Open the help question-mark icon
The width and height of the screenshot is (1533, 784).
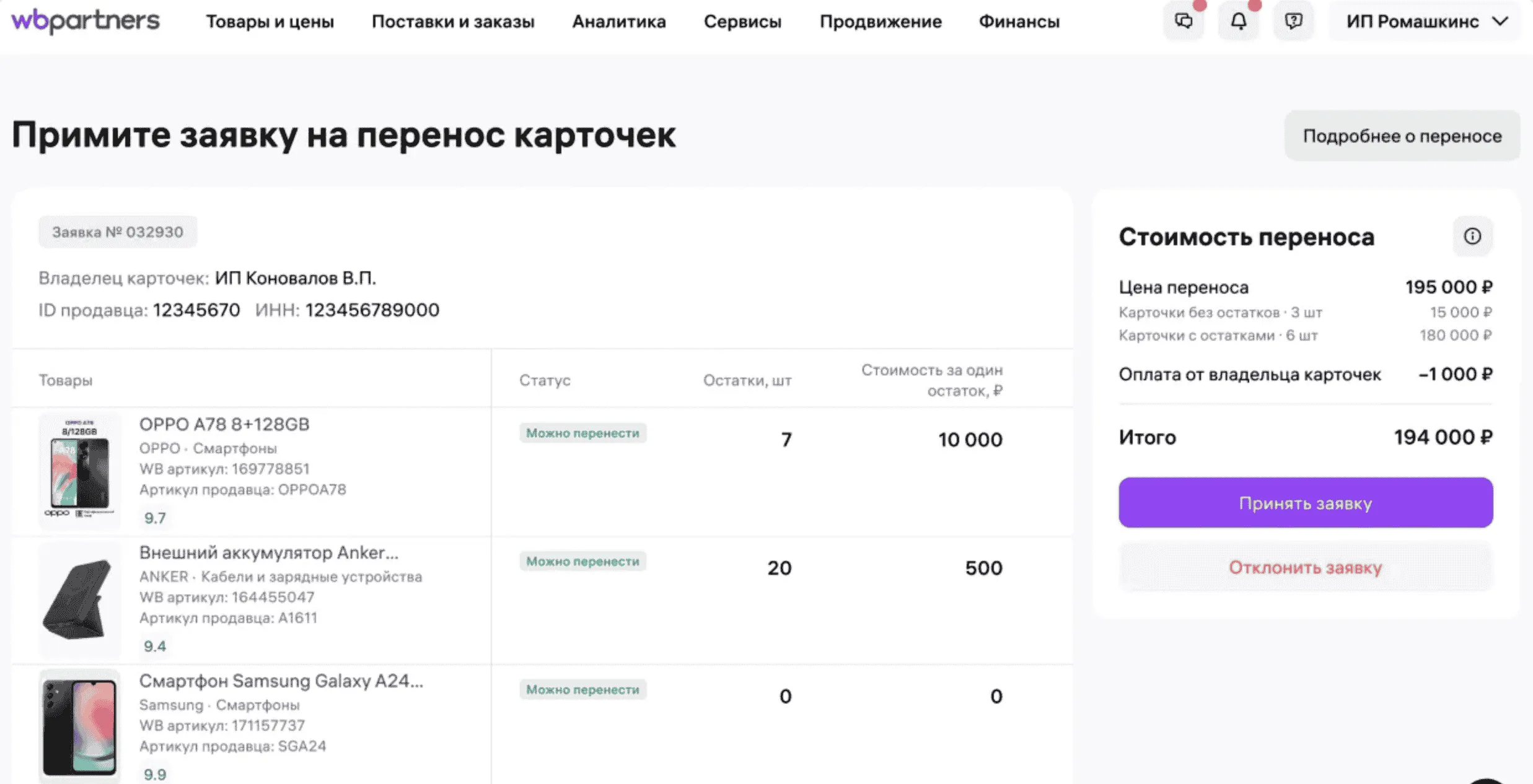1294,20
